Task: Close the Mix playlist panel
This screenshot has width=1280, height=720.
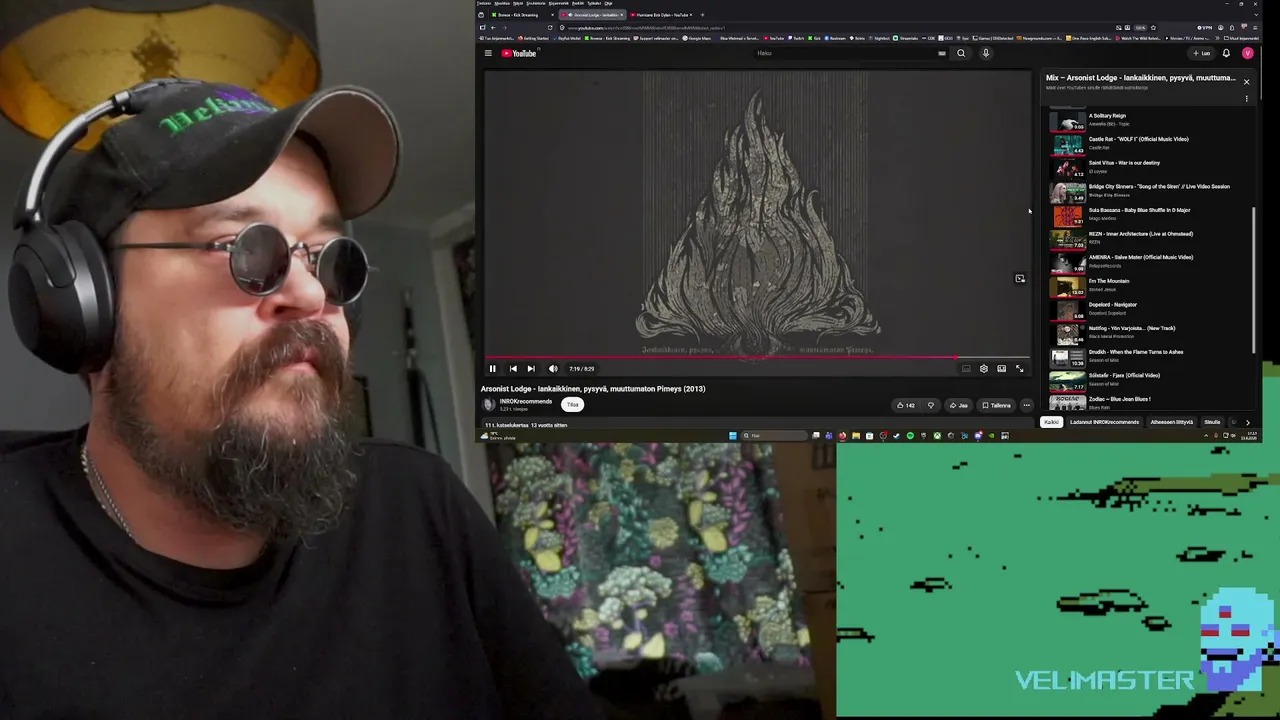Action: point(1246,81)
